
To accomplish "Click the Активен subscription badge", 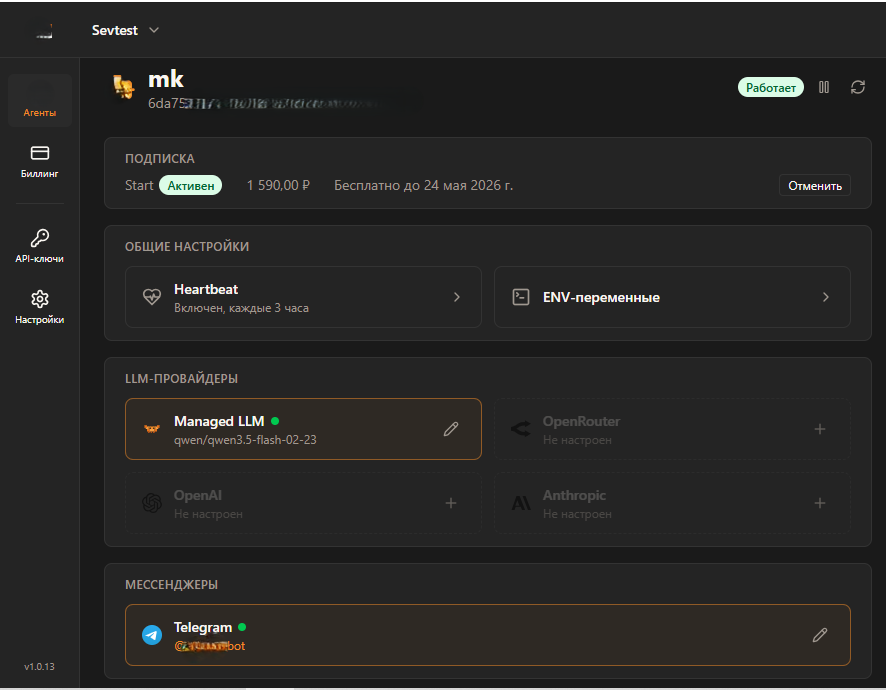I will pos(190,185).
